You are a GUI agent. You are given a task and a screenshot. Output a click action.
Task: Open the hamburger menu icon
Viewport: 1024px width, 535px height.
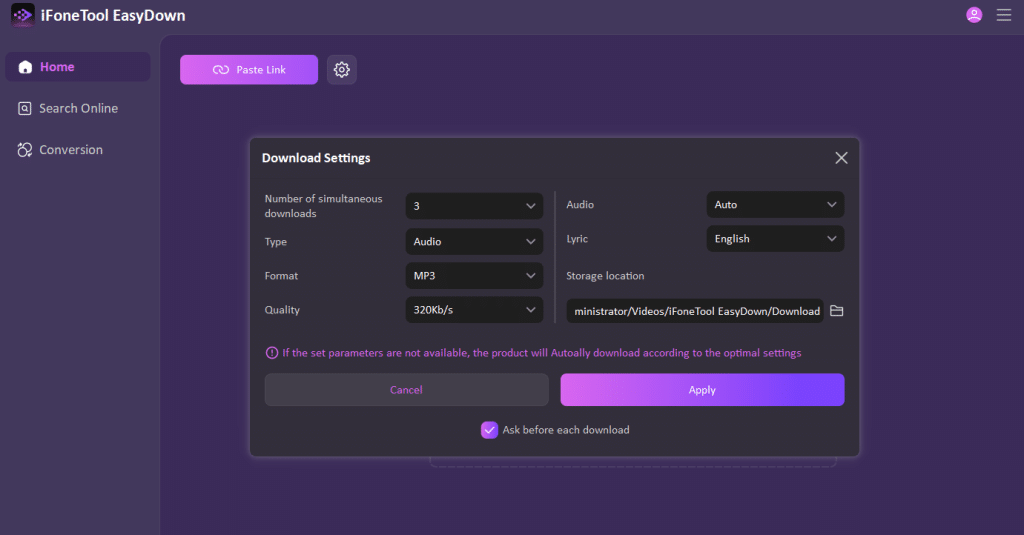(1004, 15)
